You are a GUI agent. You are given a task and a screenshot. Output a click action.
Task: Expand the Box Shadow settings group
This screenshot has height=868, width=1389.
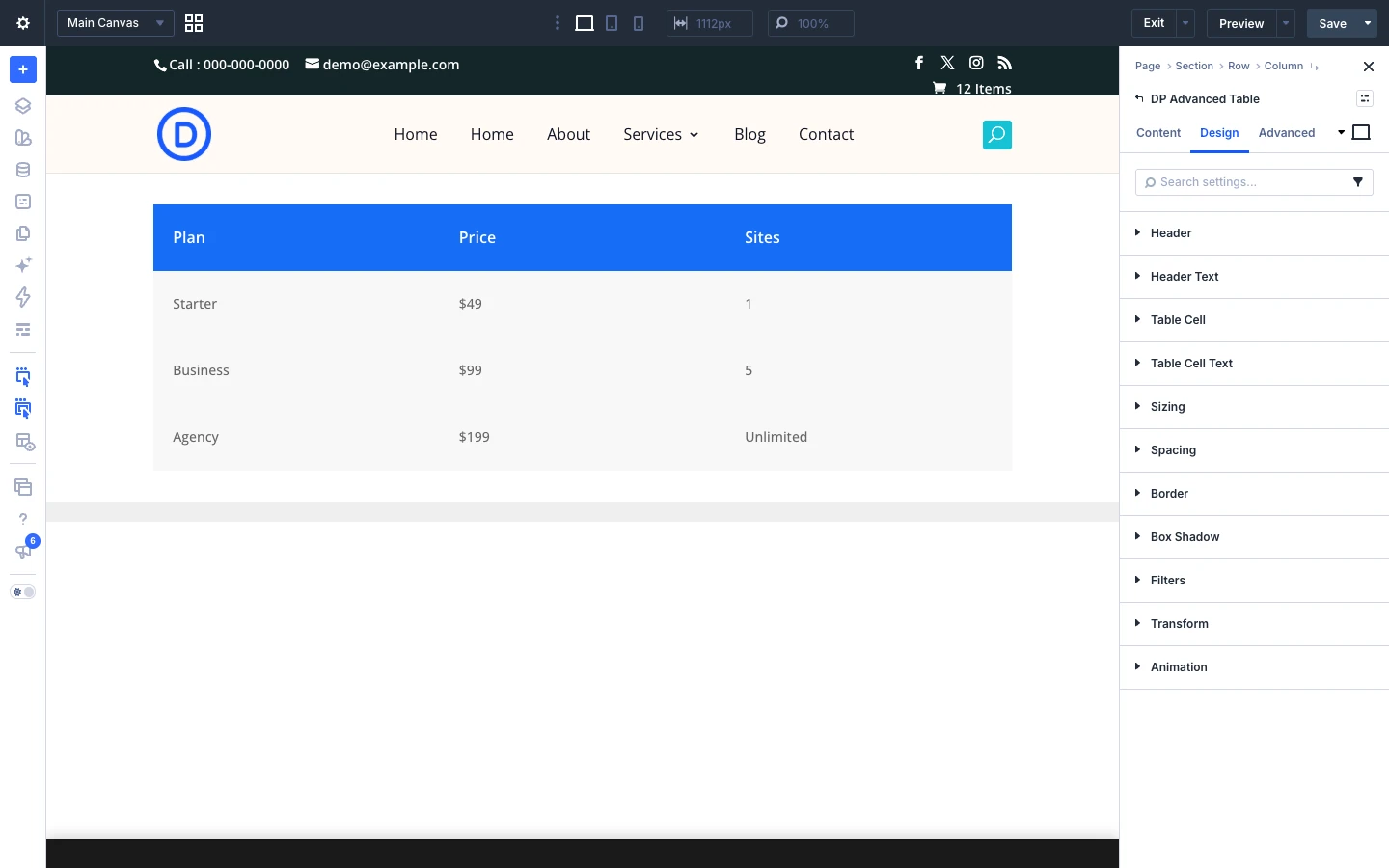[1254, 537]
